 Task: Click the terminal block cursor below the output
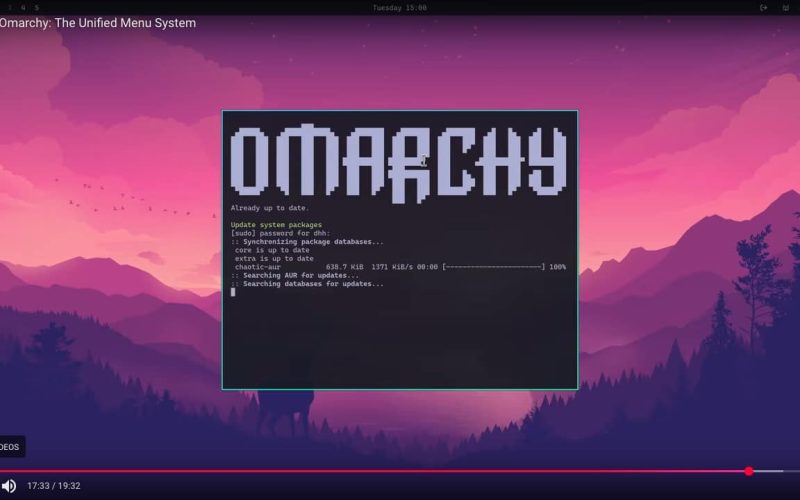pyautogui.click(x=233, y=292)
